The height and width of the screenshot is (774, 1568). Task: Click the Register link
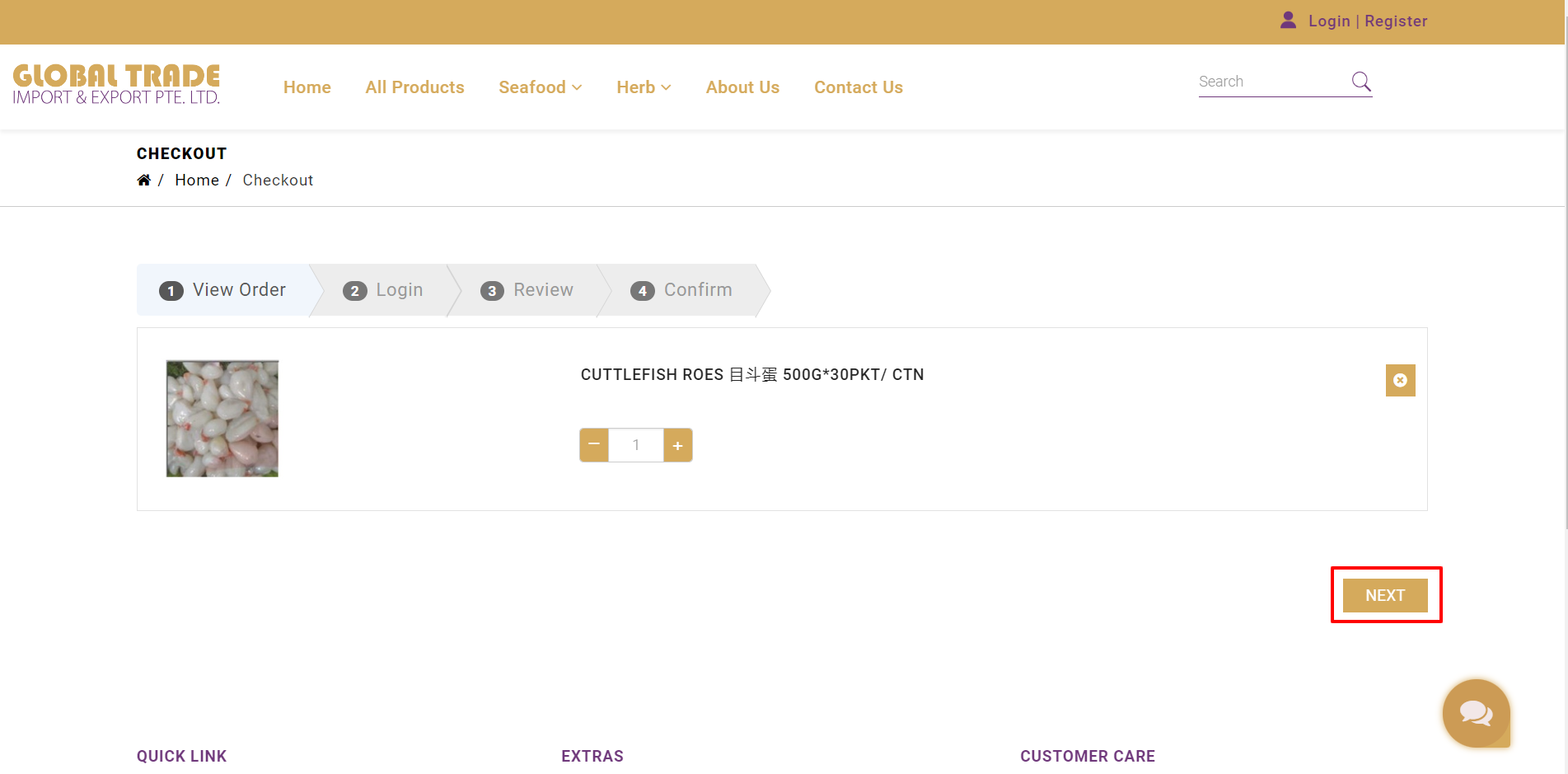tap(1395, 21)
